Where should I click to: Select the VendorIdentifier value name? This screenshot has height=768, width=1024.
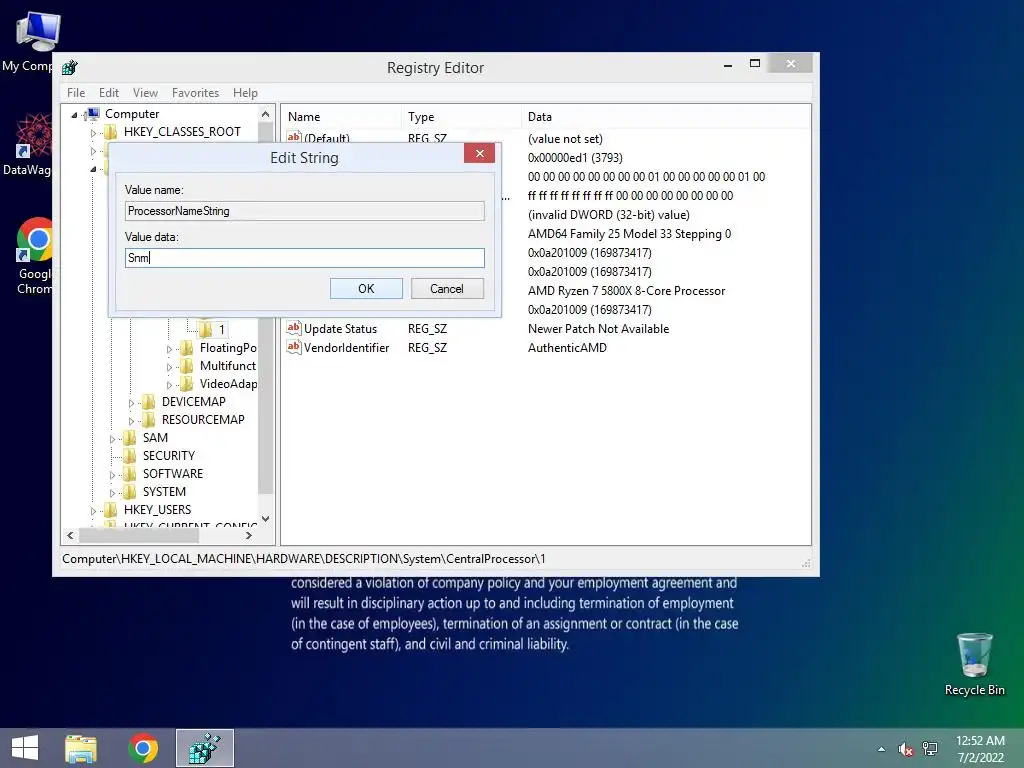point(346,347)
